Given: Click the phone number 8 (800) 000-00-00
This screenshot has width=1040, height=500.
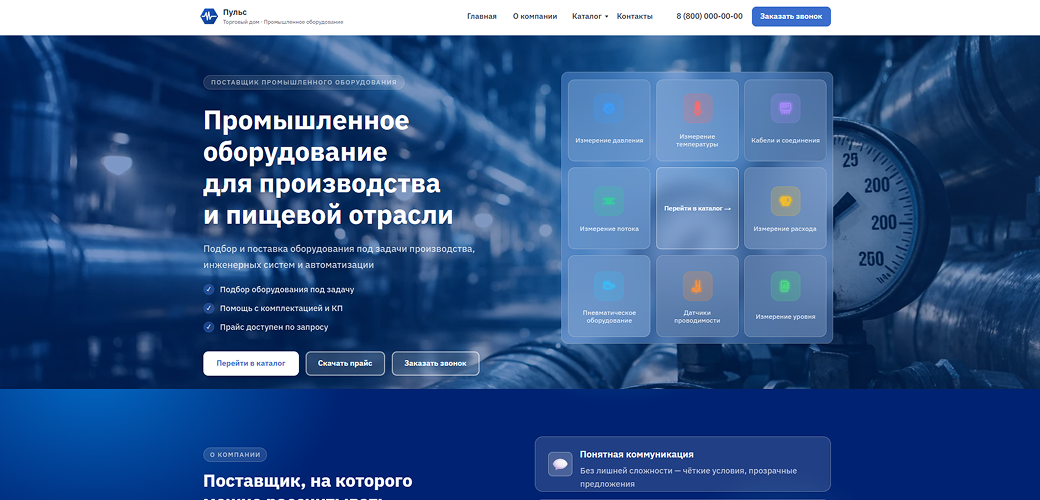Looking at the screenshot, I should [709, 17].
